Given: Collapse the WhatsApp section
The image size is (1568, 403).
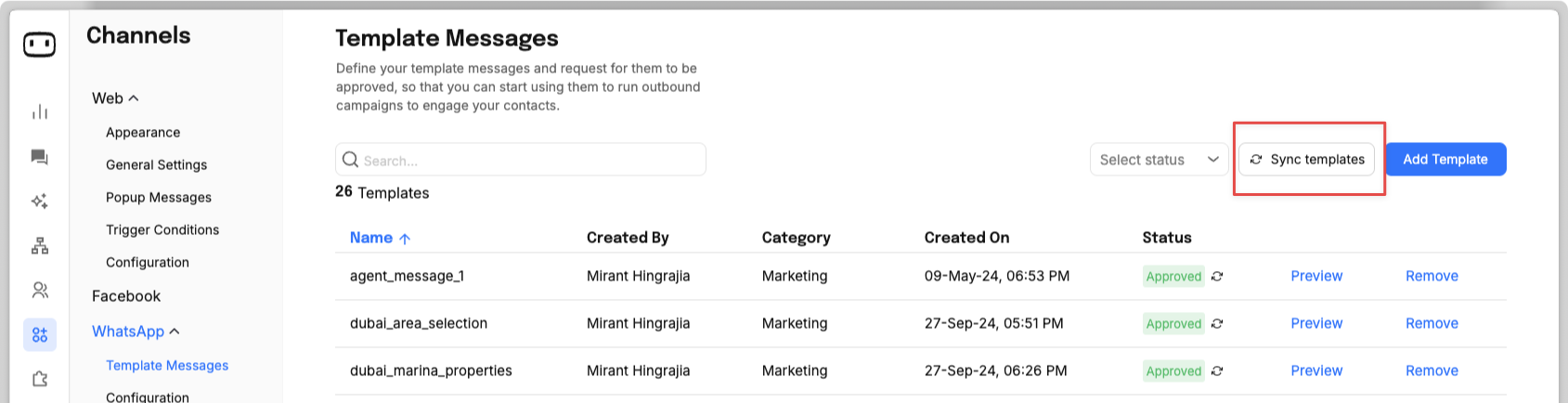Looking at the screenshot, I should [136, 331].
